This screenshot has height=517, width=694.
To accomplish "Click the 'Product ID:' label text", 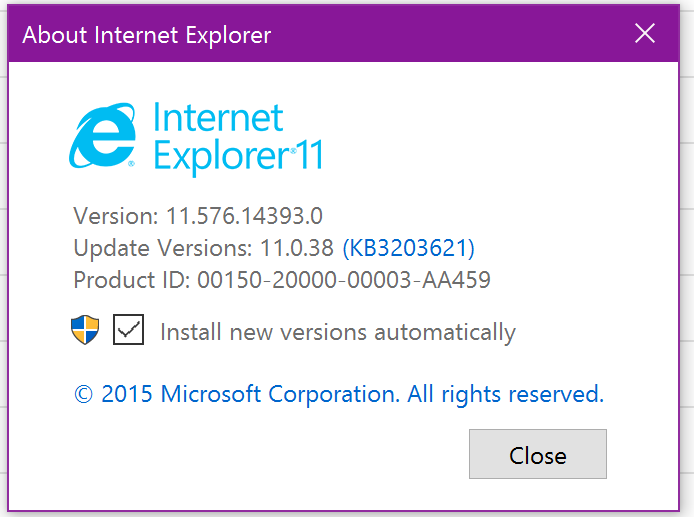I will pos(130,280).
